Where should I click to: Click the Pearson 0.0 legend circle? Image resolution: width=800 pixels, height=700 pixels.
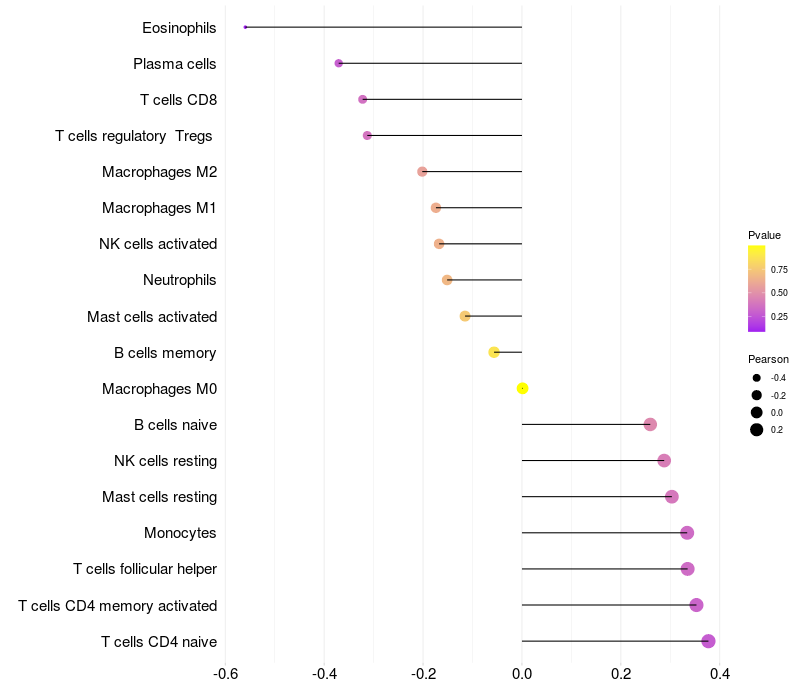[x=757, y=412]
